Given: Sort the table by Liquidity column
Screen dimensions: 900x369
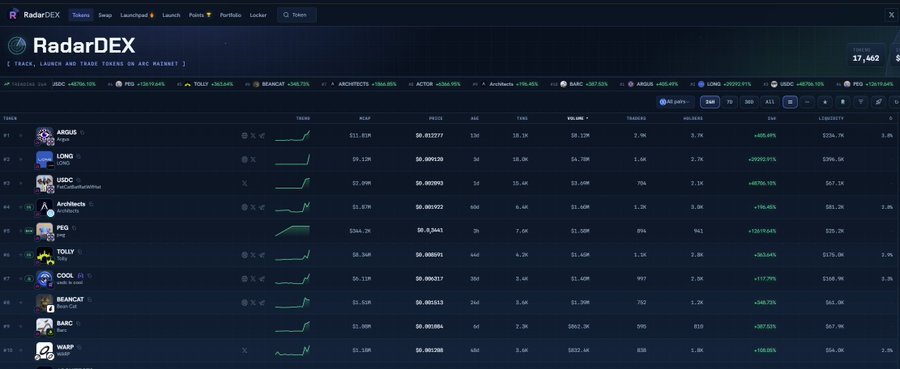Looking at the screenshot, I should coord(831,118).
